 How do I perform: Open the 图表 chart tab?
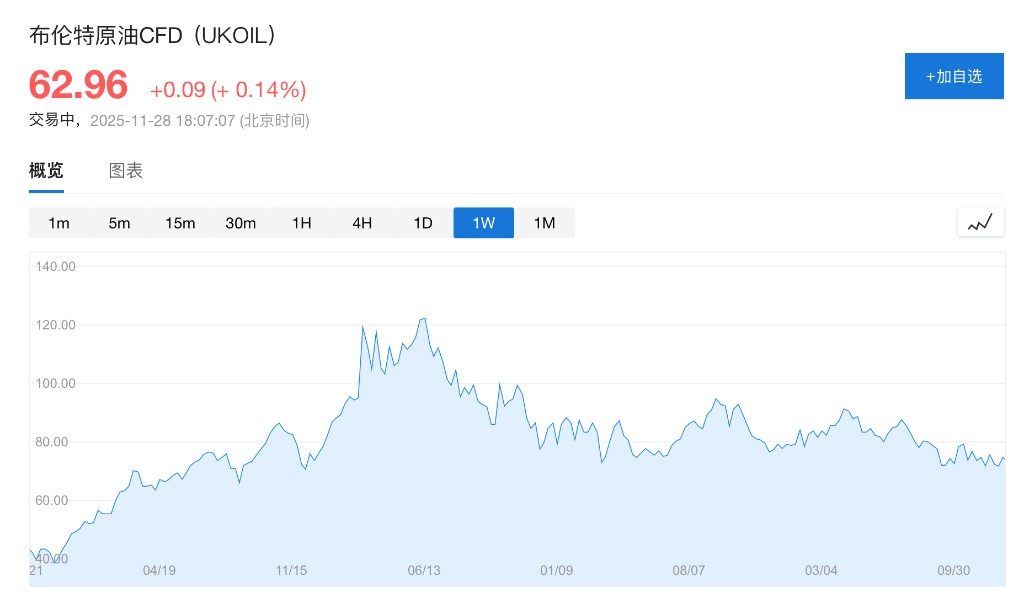pos(126,171)
